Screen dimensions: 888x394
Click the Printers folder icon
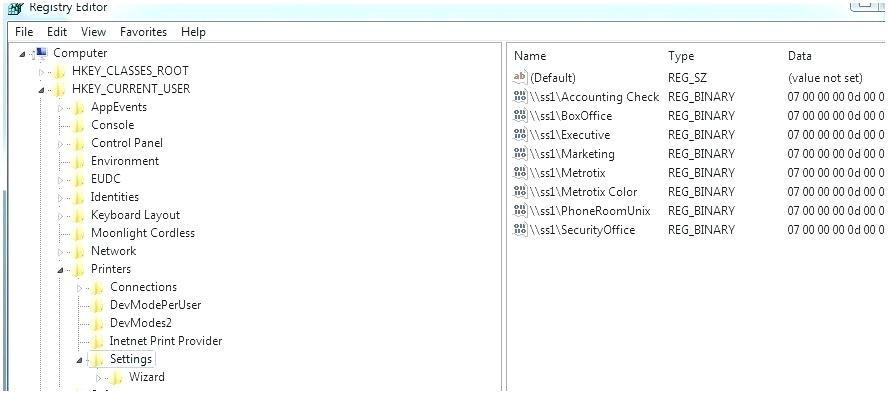click(79, 269)
